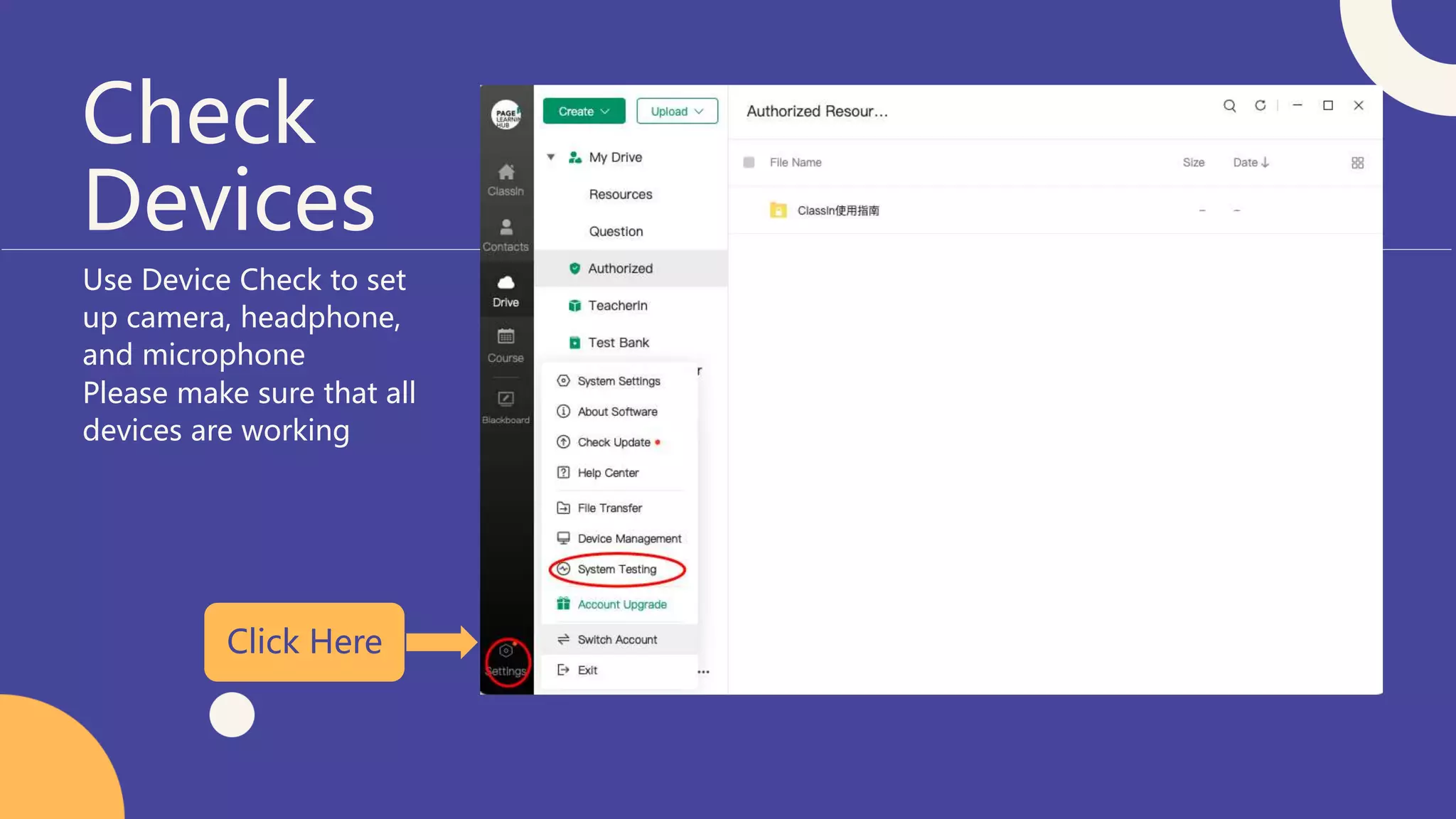Choose Device Management from menu

point(628,539)
